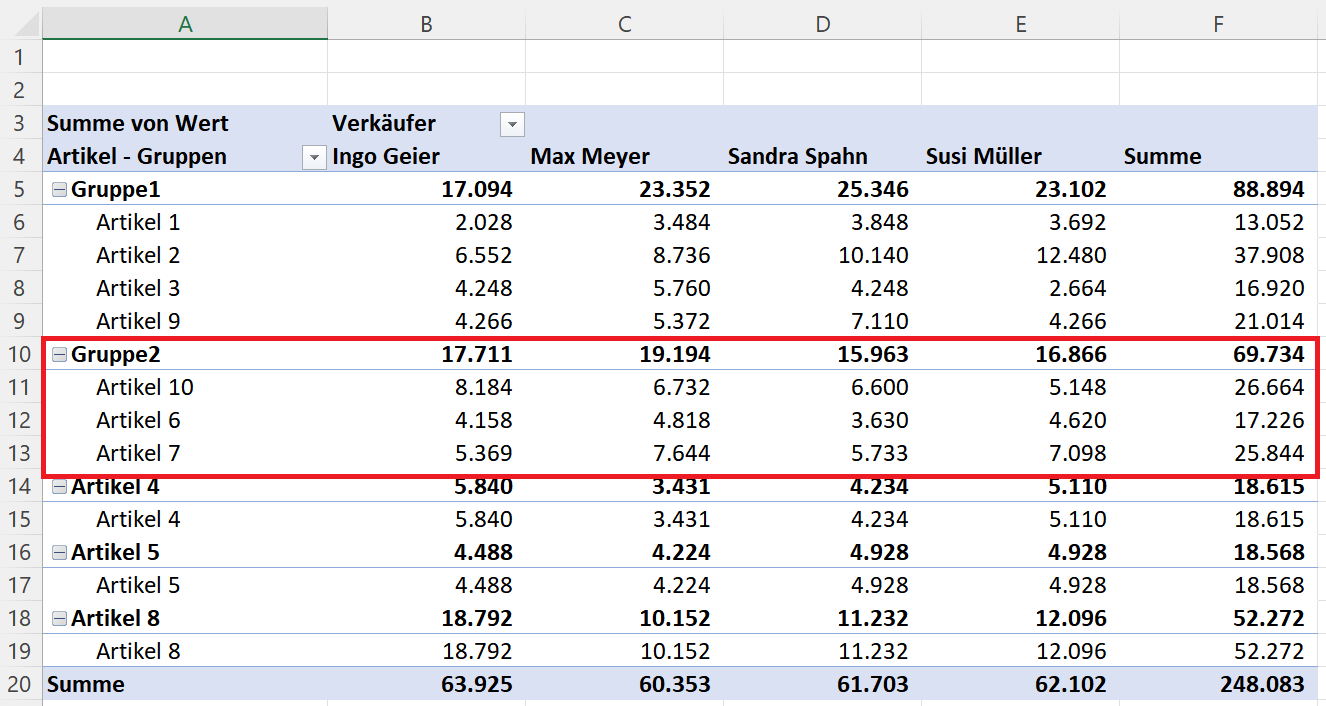Select column F header
Viewport: 1326px width, 706px height.
(x=1218, y=24)
